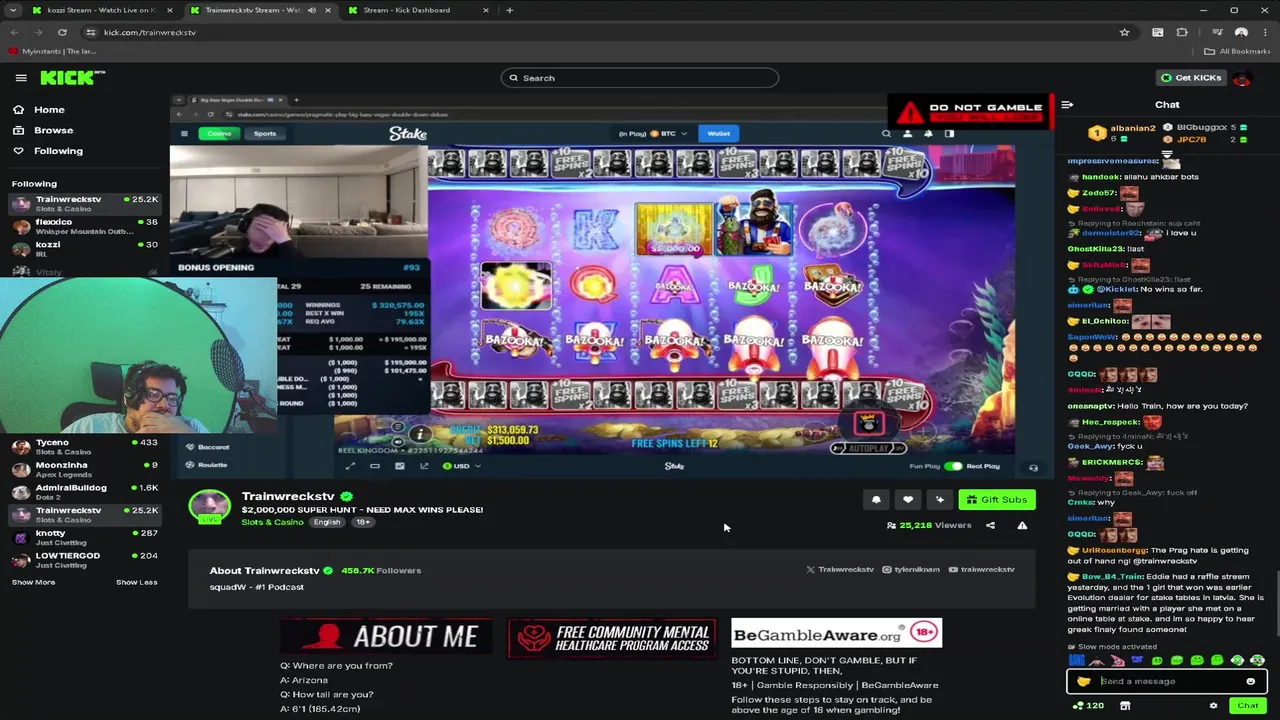Expand recommended list with Show More

33,582
